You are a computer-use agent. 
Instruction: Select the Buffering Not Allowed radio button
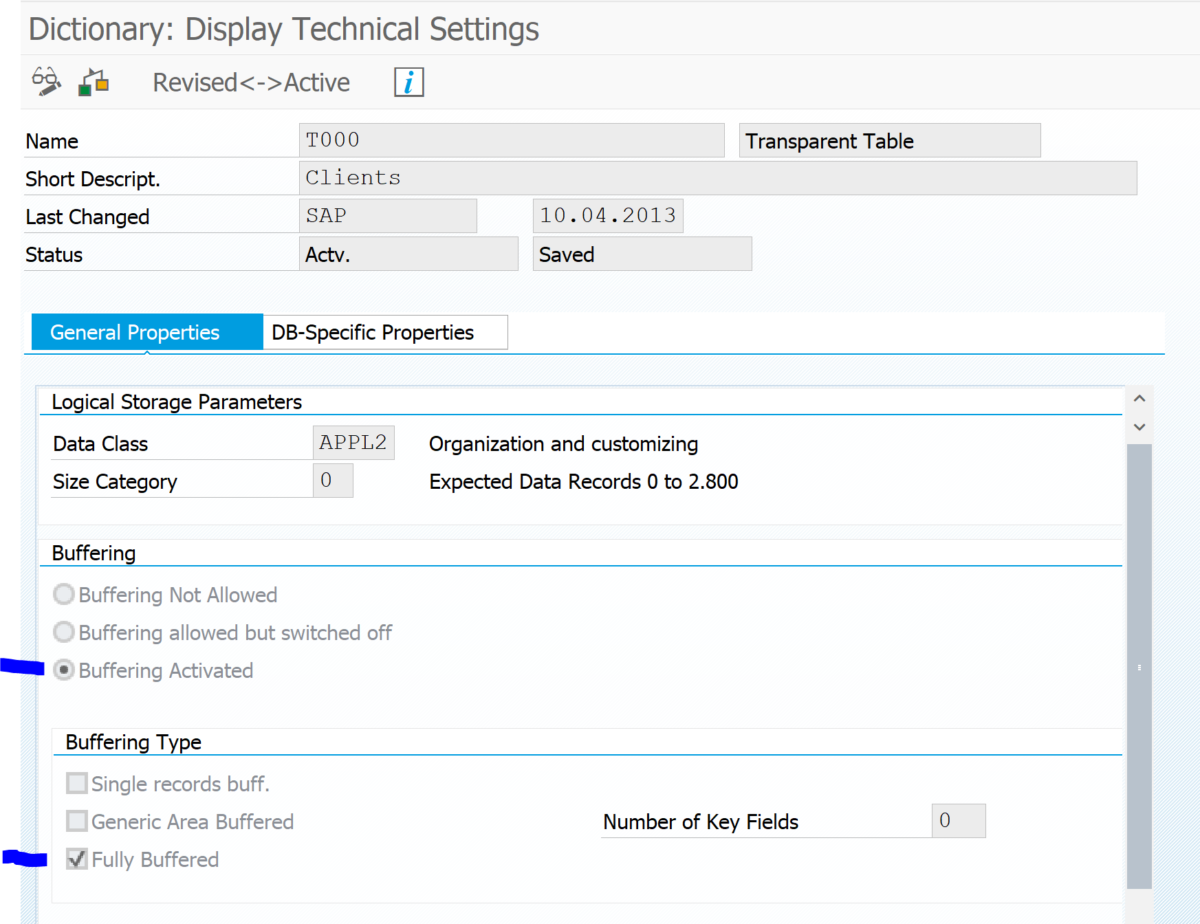(63, 593)
